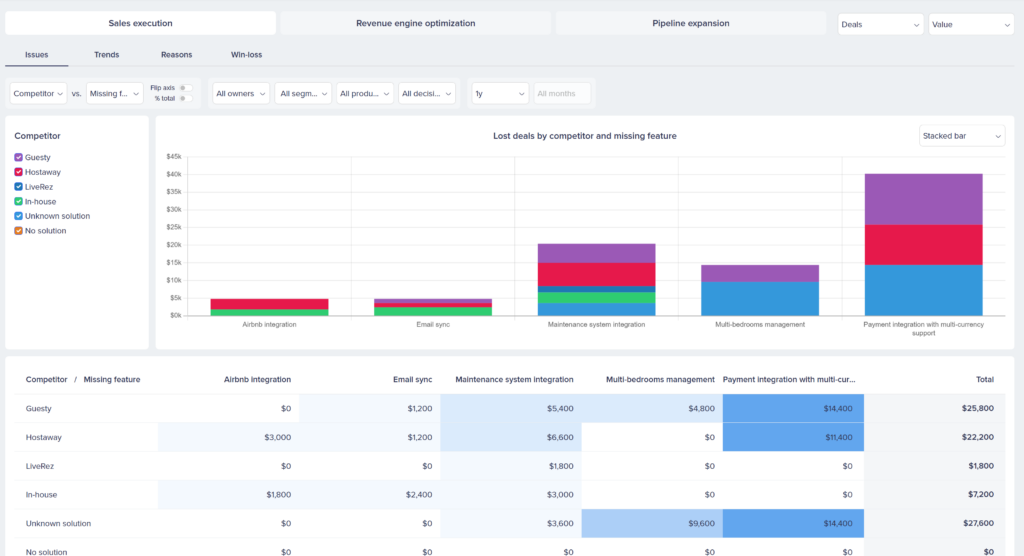1024x556 pixels.
Task: Click the purple Guesty segment in Payment integration bar
Action: [x=923, y=199]
